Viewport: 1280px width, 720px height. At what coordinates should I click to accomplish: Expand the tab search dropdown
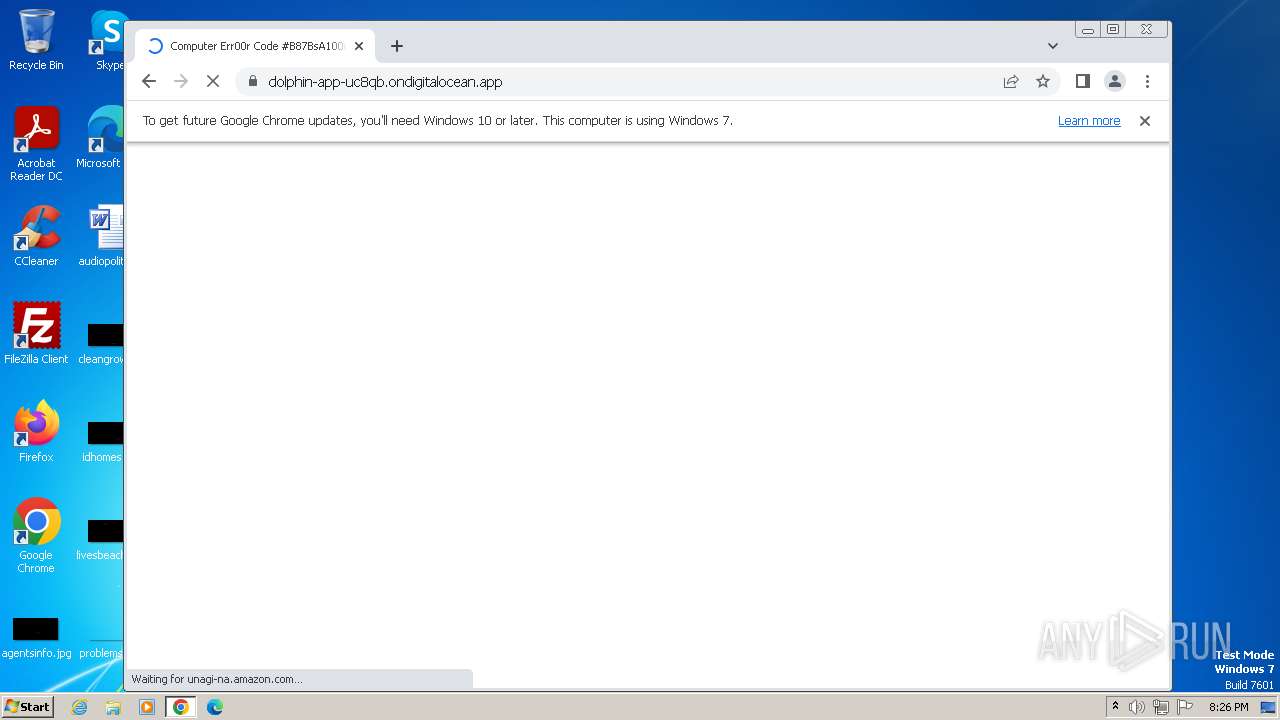tap(1053, 46)
